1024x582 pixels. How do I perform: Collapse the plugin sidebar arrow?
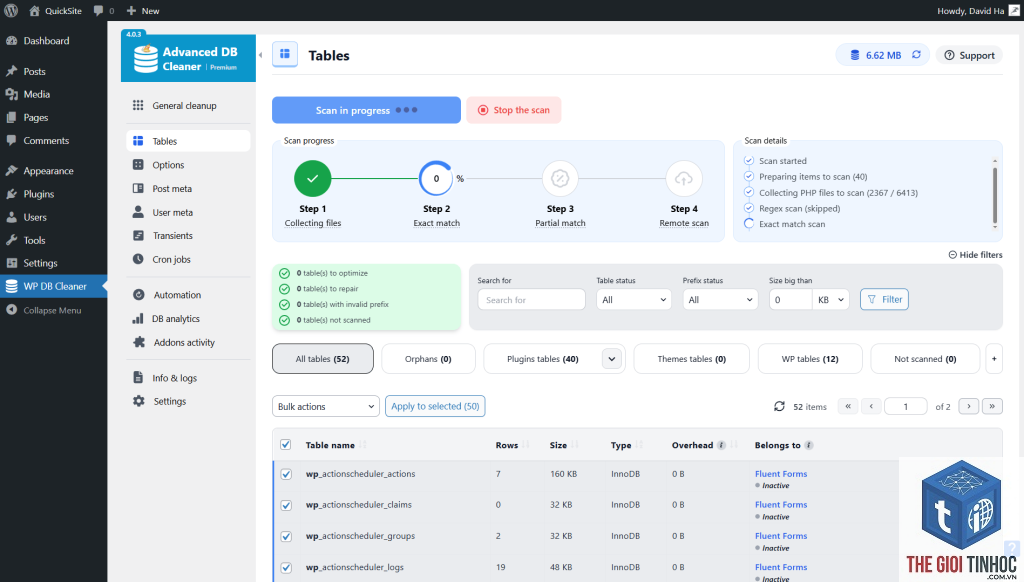[260, 55]
